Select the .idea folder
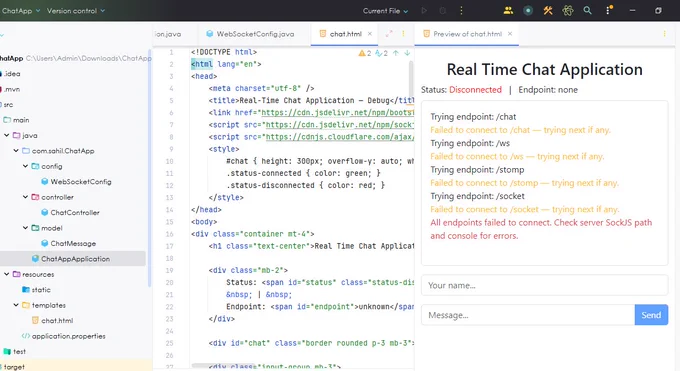 (10, 74)
